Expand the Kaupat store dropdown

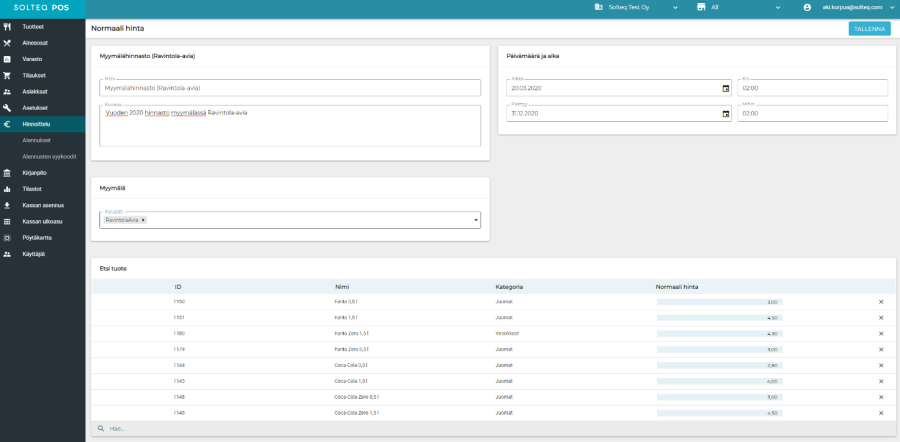[x=475, y=220]
